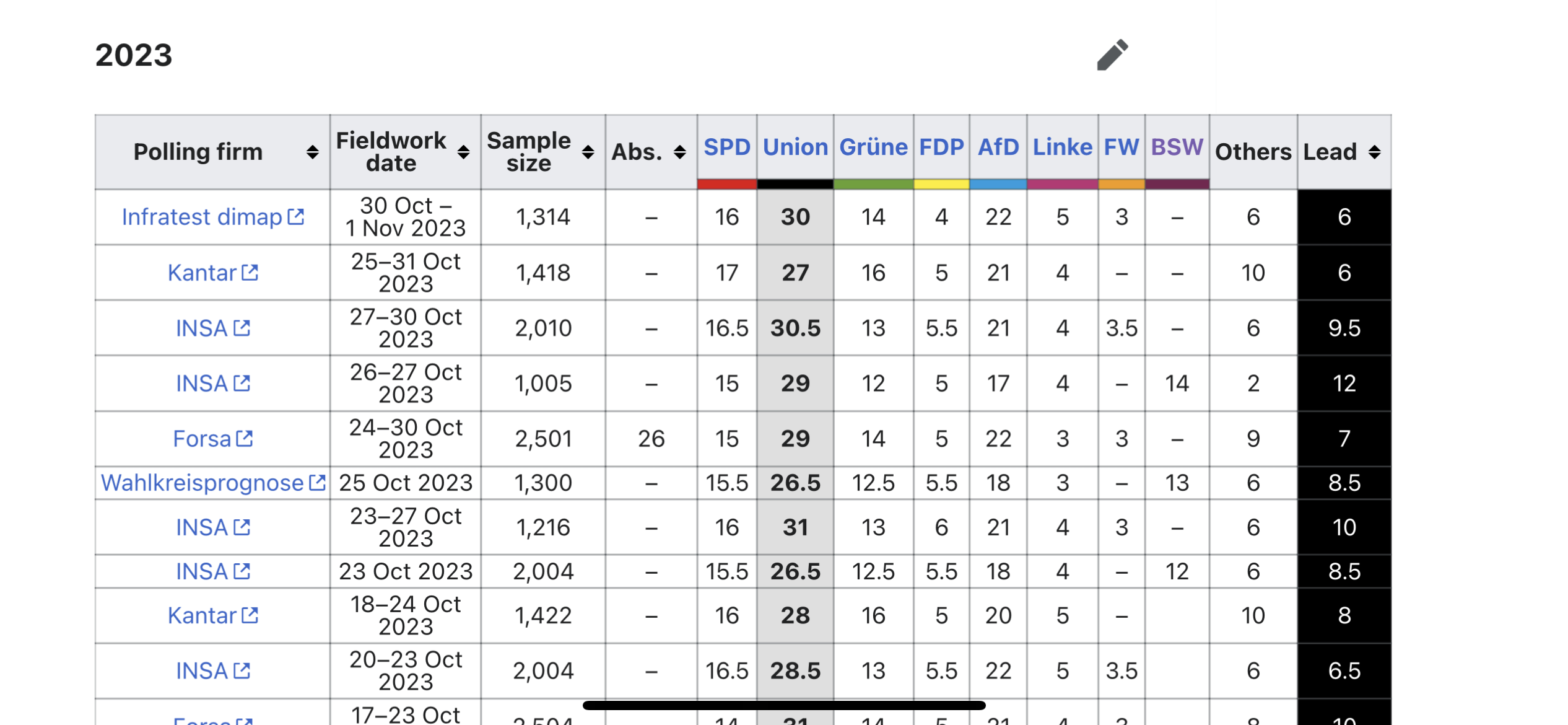Sort table by Abs. column arrows

[x=679, y=152]
